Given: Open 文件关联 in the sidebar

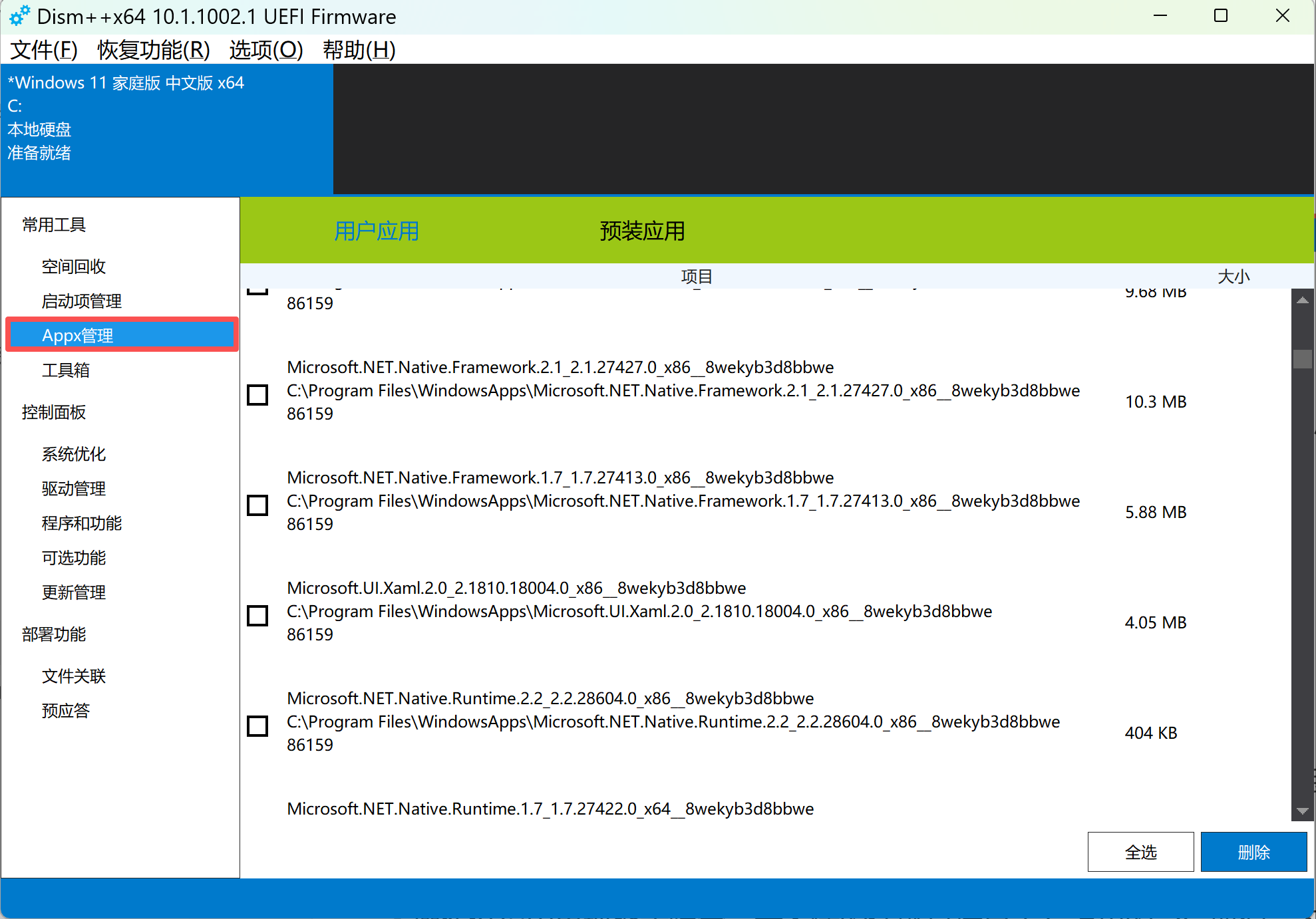Looking at the screenshot, I should click(x=74, y=676).
